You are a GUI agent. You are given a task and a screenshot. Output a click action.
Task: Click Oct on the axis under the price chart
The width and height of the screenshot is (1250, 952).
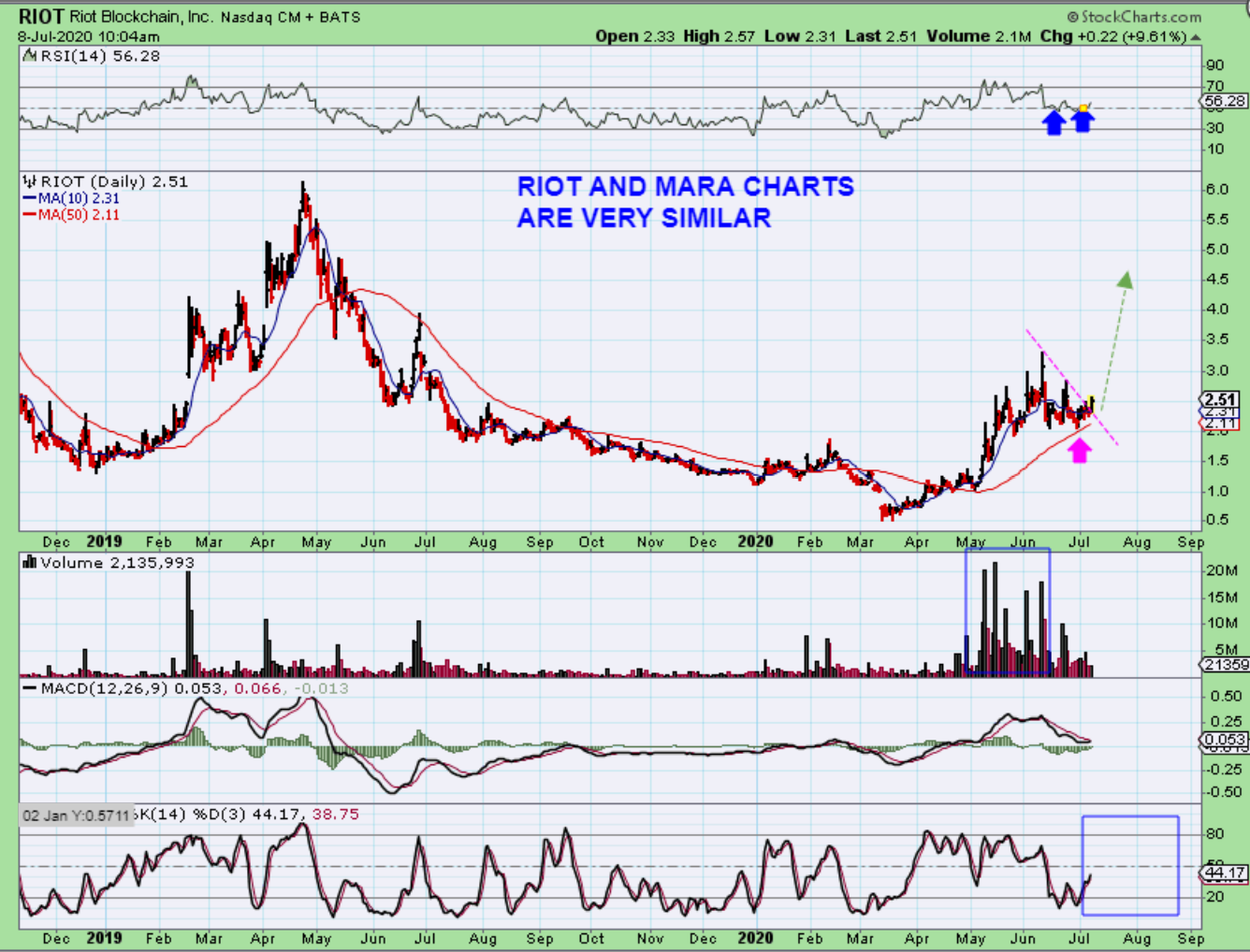tap(591, 542)
